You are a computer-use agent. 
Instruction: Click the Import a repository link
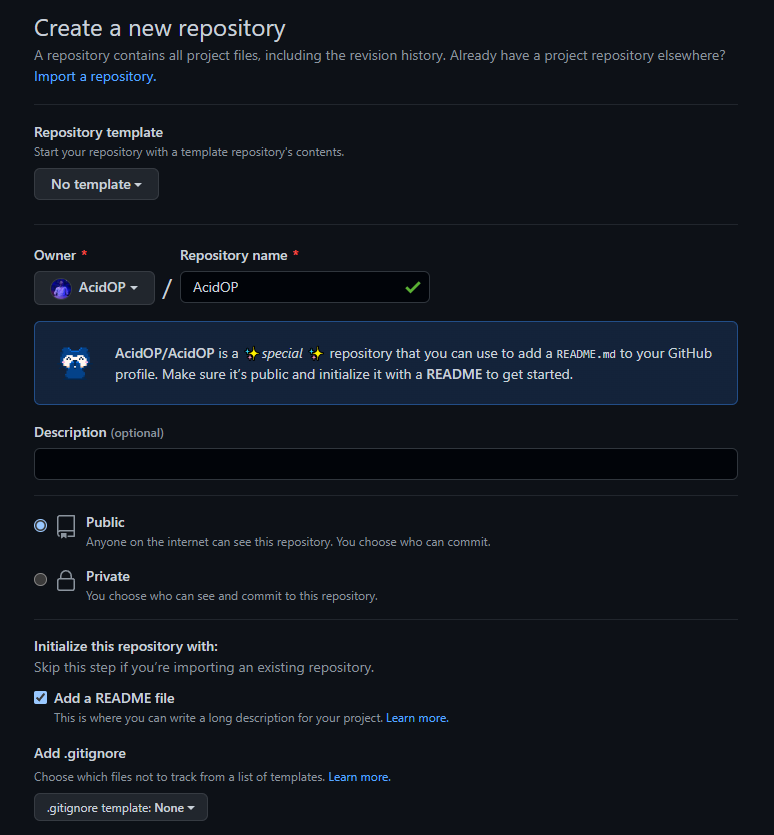pyautogui.click(x=95, y=76)
